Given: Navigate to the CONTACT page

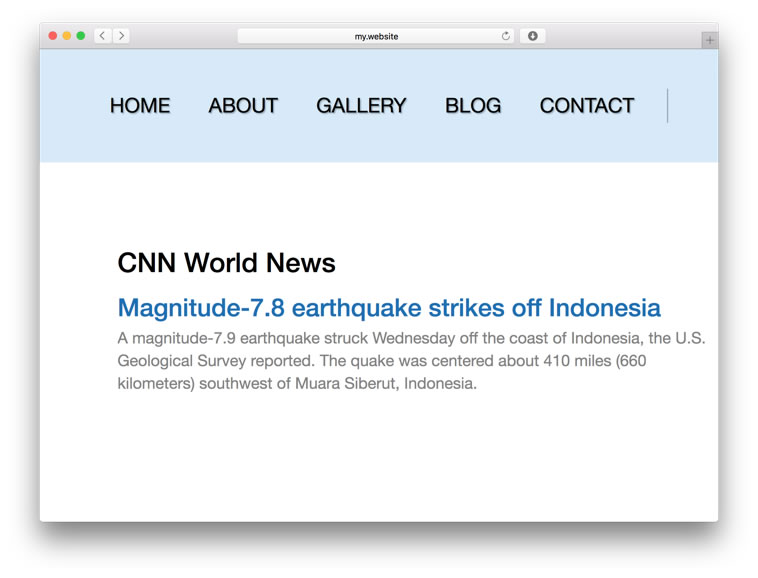Looking at the screenshot, I should 586,106.
